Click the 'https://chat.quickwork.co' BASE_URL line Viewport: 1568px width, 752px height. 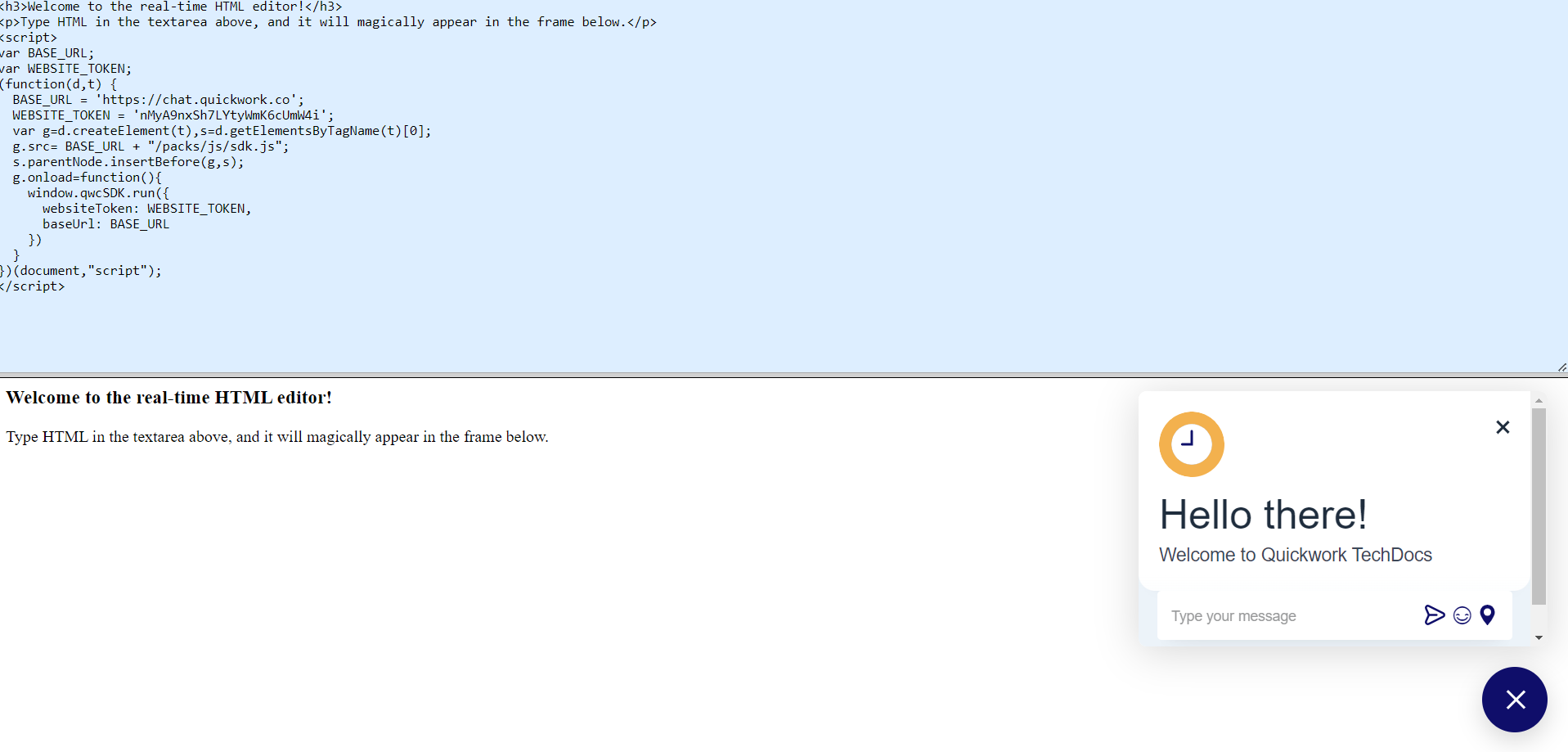[158, 100]
